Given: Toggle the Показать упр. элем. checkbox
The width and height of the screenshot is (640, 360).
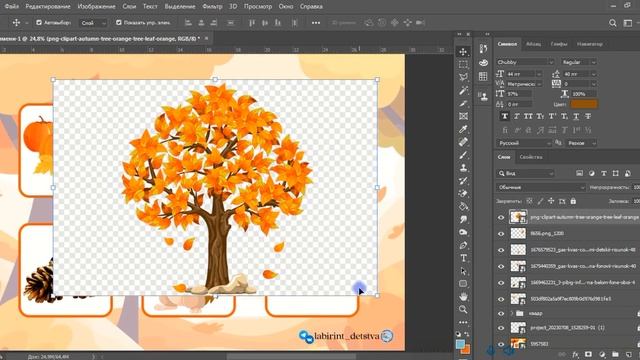Looking at the screenshot, I should [119, 23].
